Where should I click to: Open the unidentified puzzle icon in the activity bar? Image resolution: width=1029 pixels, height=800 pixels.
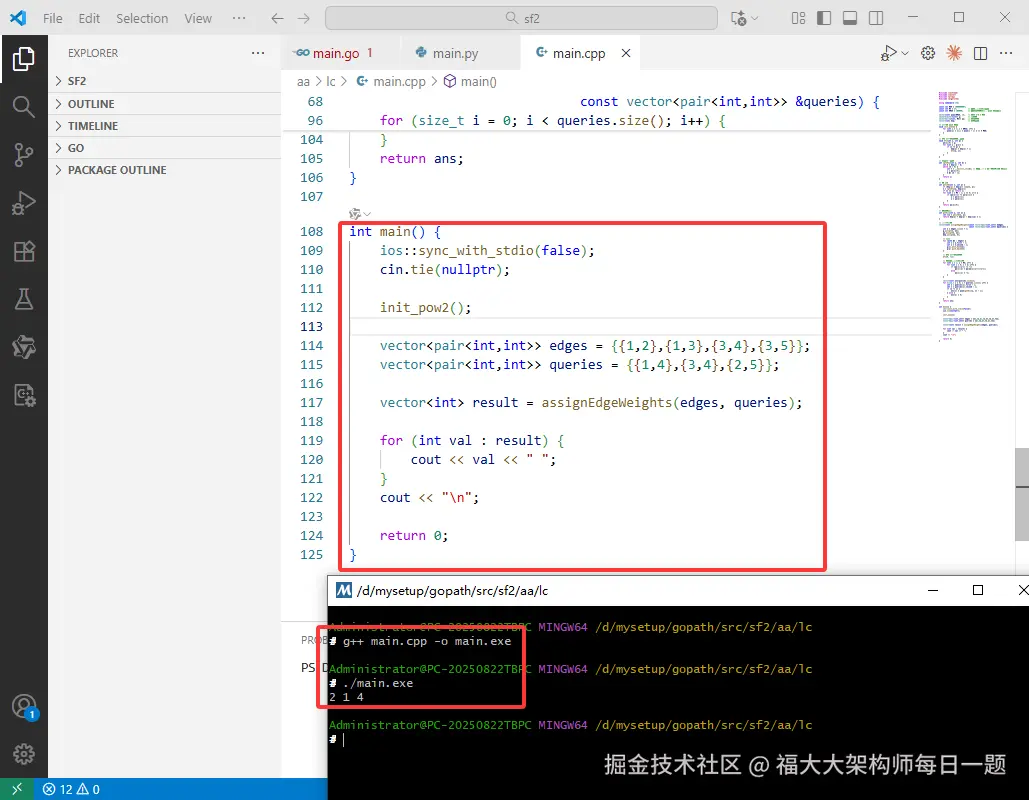tap(24, 347)
